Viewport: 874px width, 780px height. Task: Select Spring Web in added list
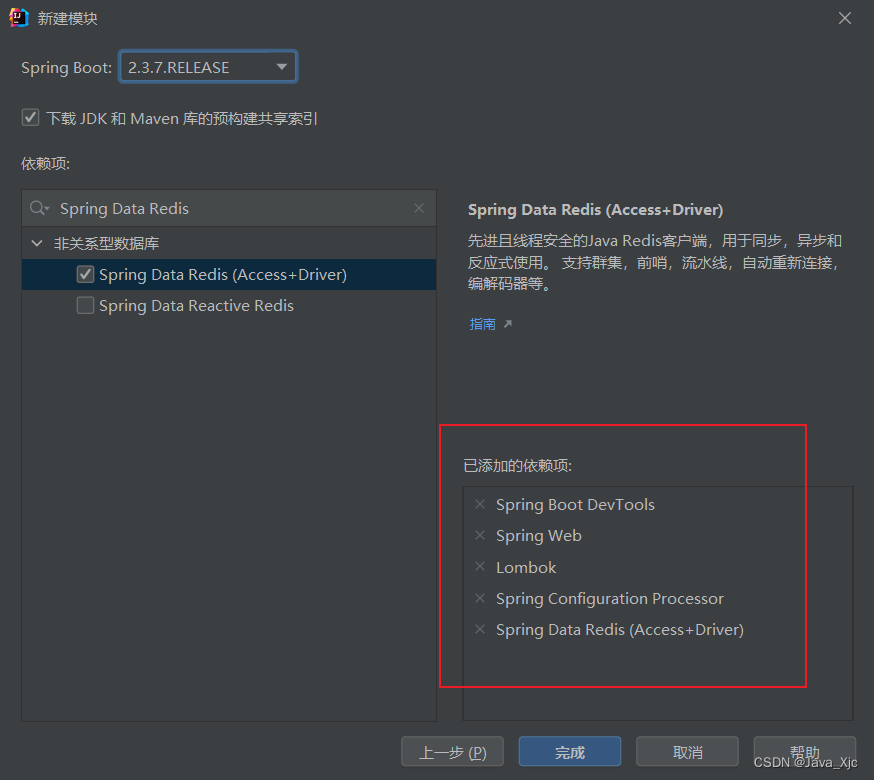(538, 536)
